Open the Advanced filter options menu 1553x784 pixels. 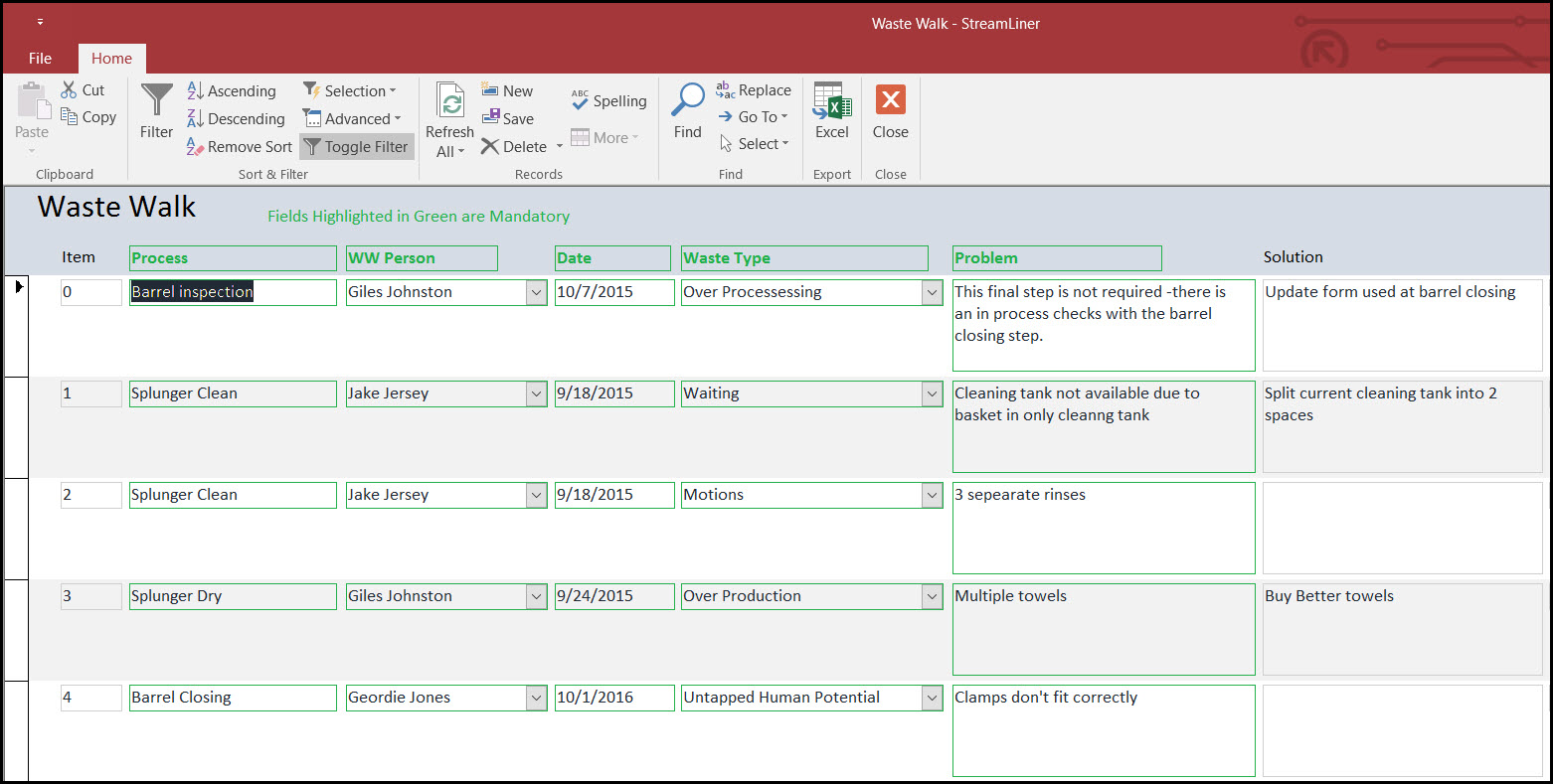click(x=352, y=119)
